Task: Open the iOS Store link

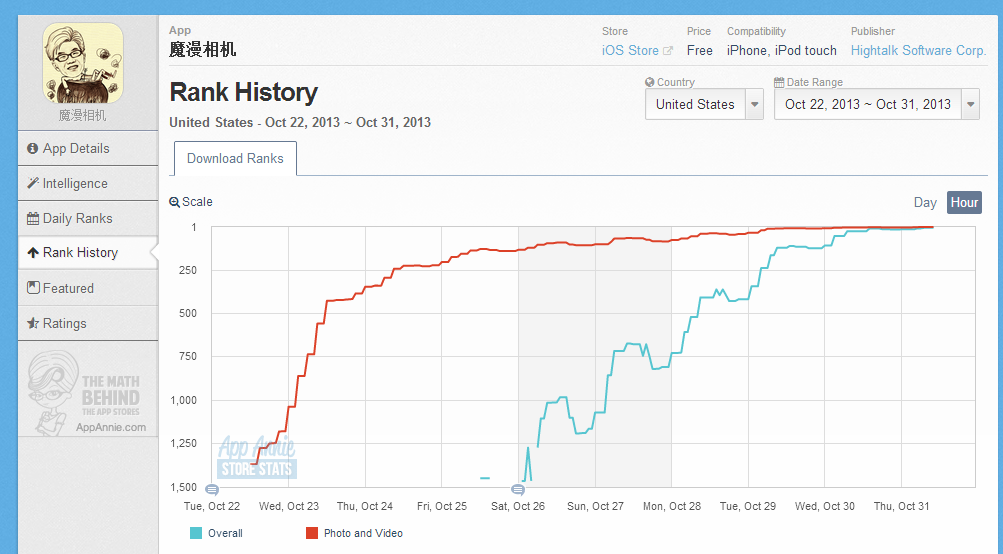Action: 630,51
